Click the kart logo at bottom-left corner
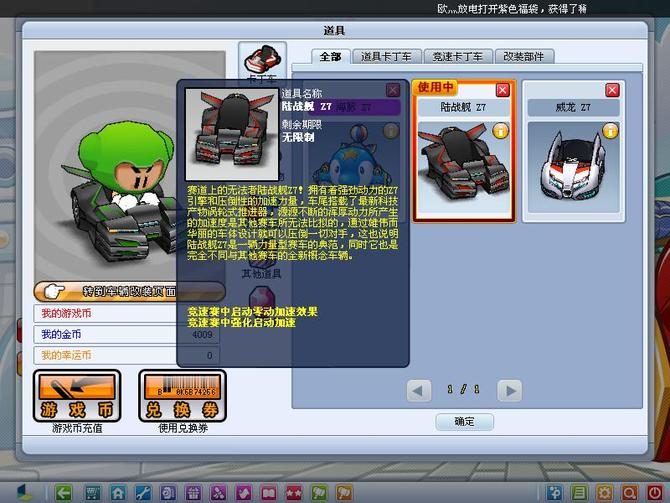The height and width of the screenshot is (503, 670). pyautogui.click(x=24, y=493)
